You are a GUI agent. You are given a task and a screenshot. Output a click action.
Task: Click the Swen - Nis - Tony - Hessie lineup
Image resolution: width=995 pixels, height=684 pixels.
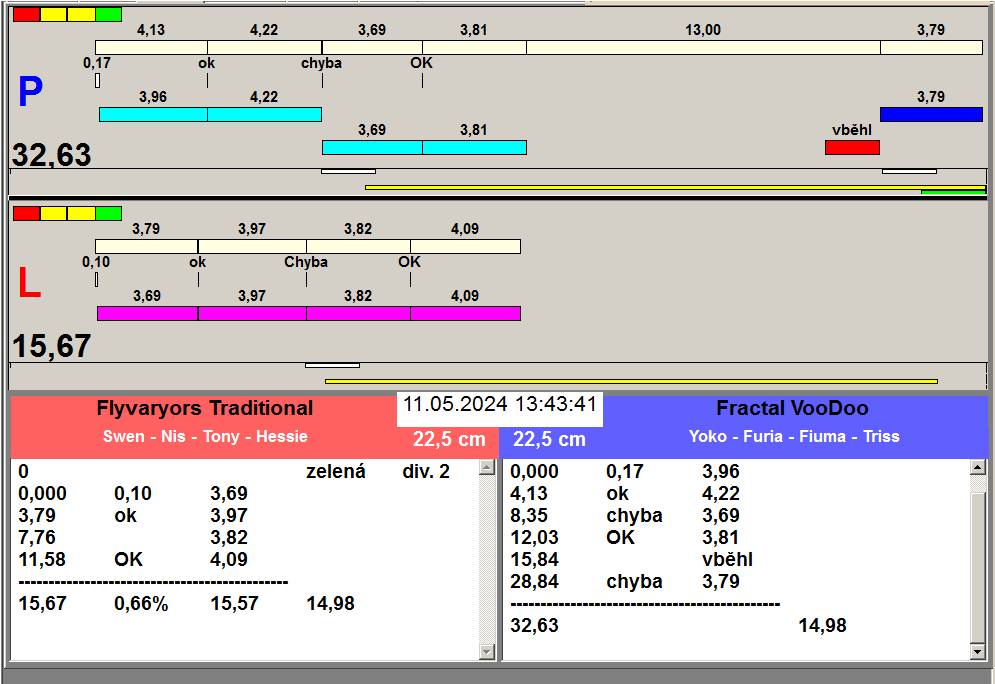205,437
